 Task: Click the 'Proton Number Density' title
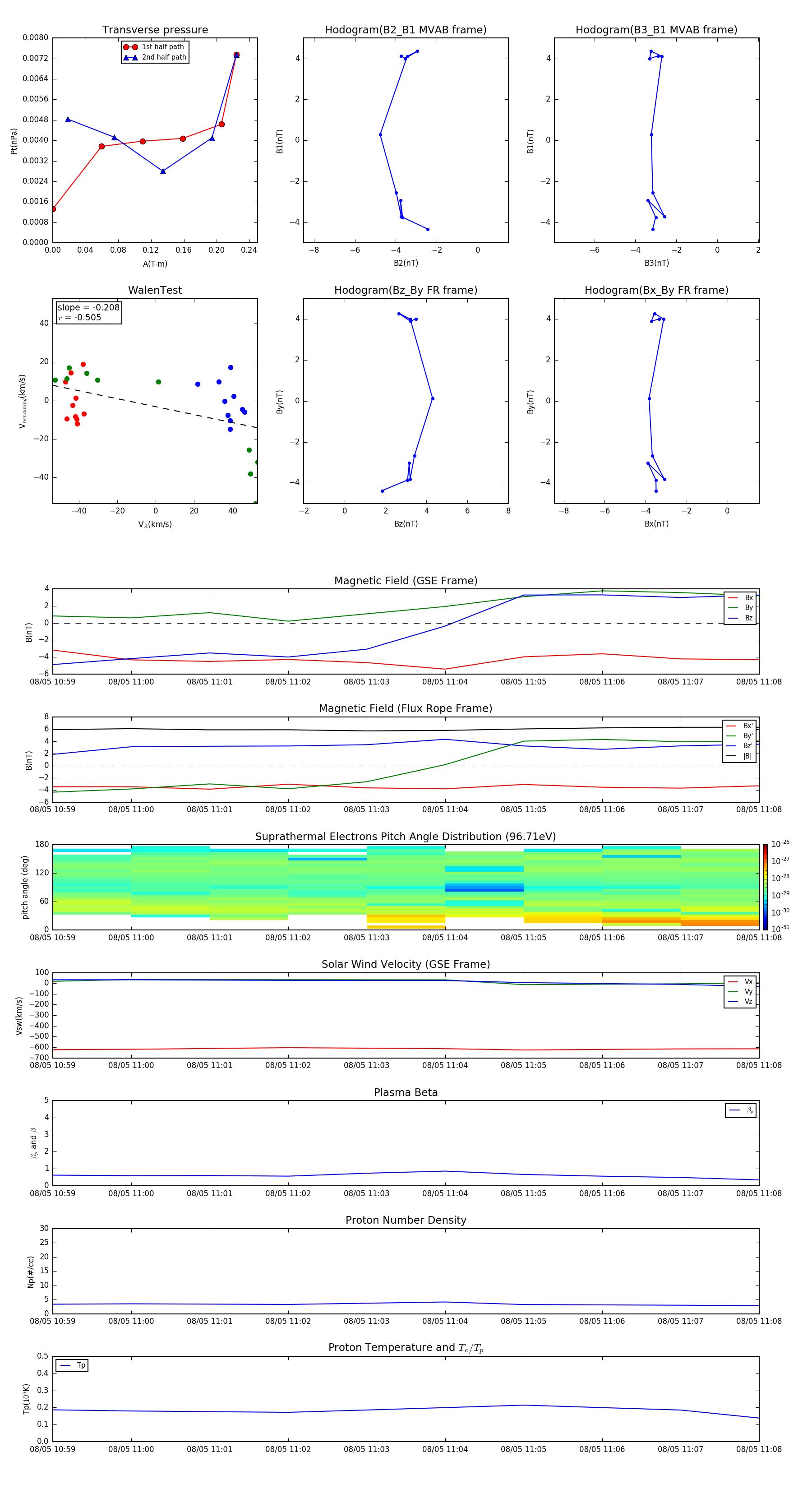406,1220
